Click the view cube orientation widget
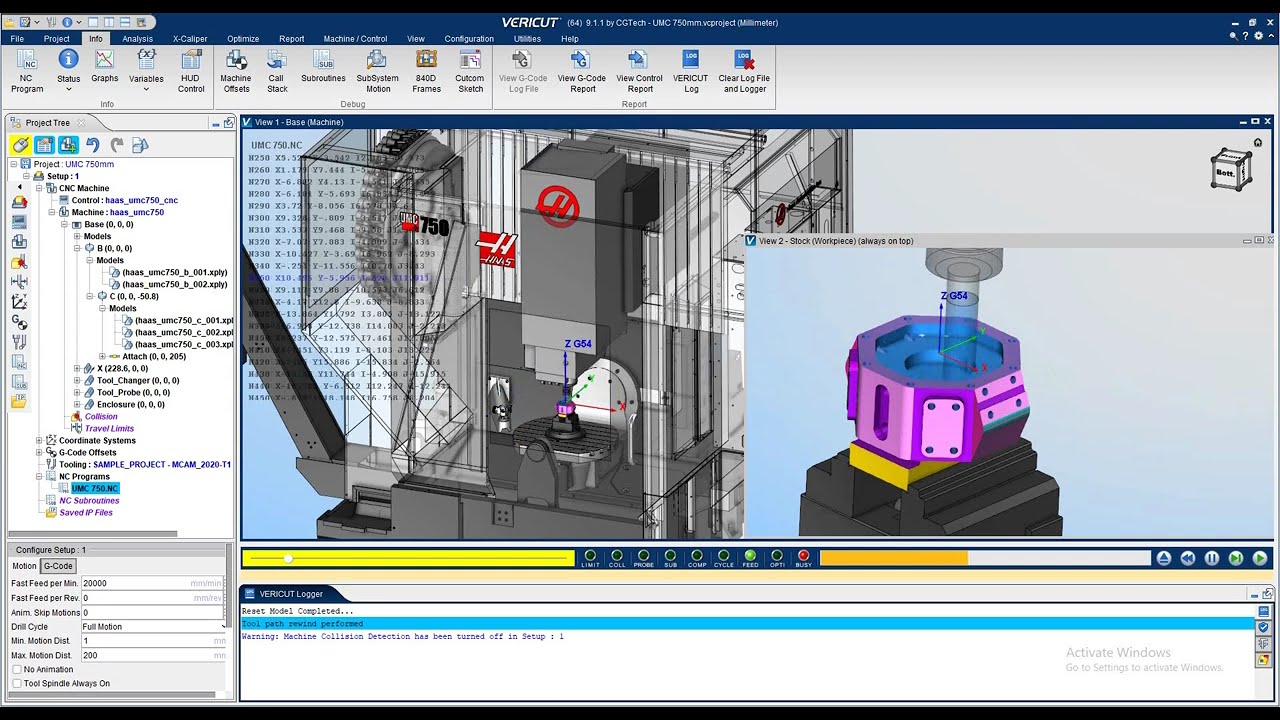This screenshot has height=720, width=1280. click(1231, 170)
